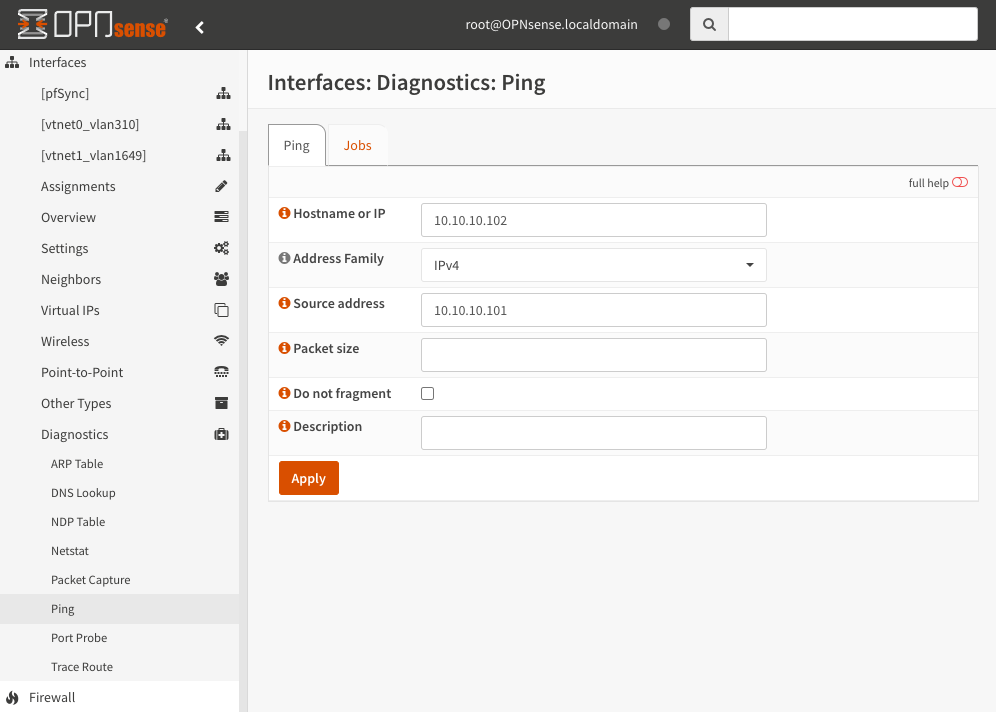996x712 pixels.
Task: Select Ping in the Diagnostics menu
Action: [x=62, y=609]
